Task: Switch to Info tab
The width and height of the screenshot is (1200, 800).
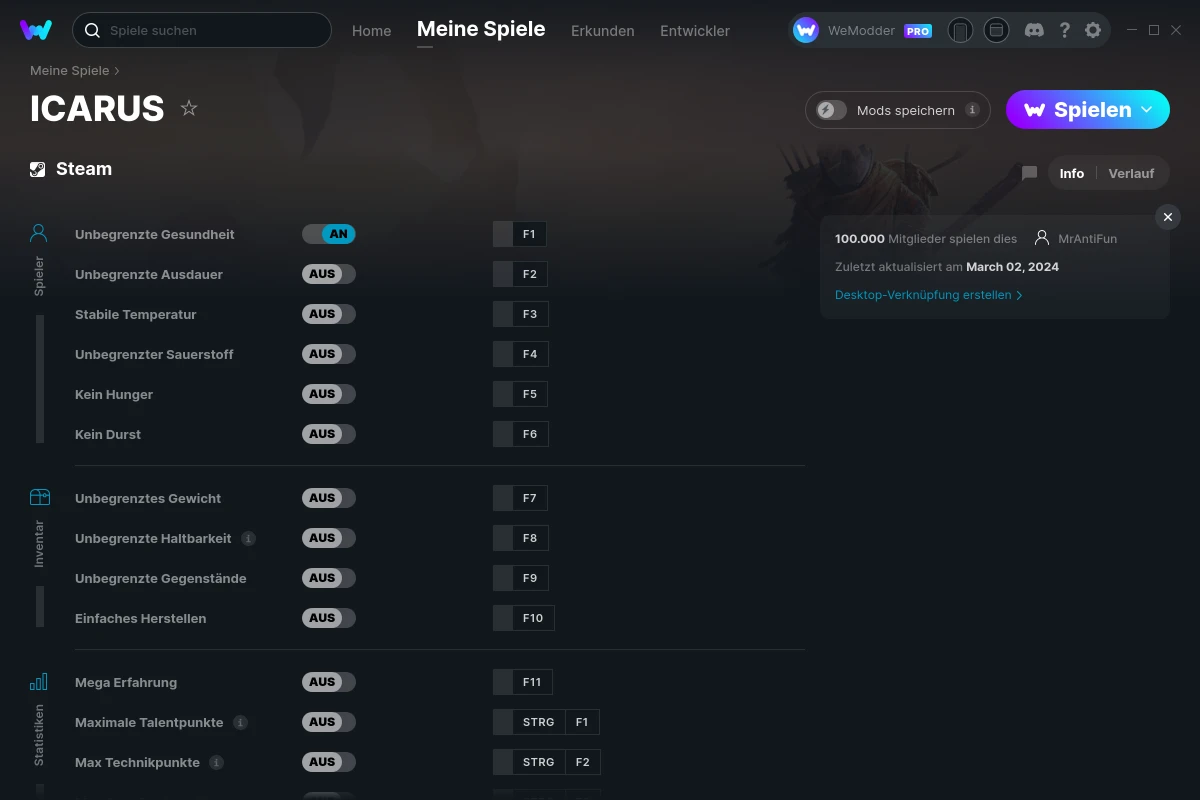Action: (1072, 173)
